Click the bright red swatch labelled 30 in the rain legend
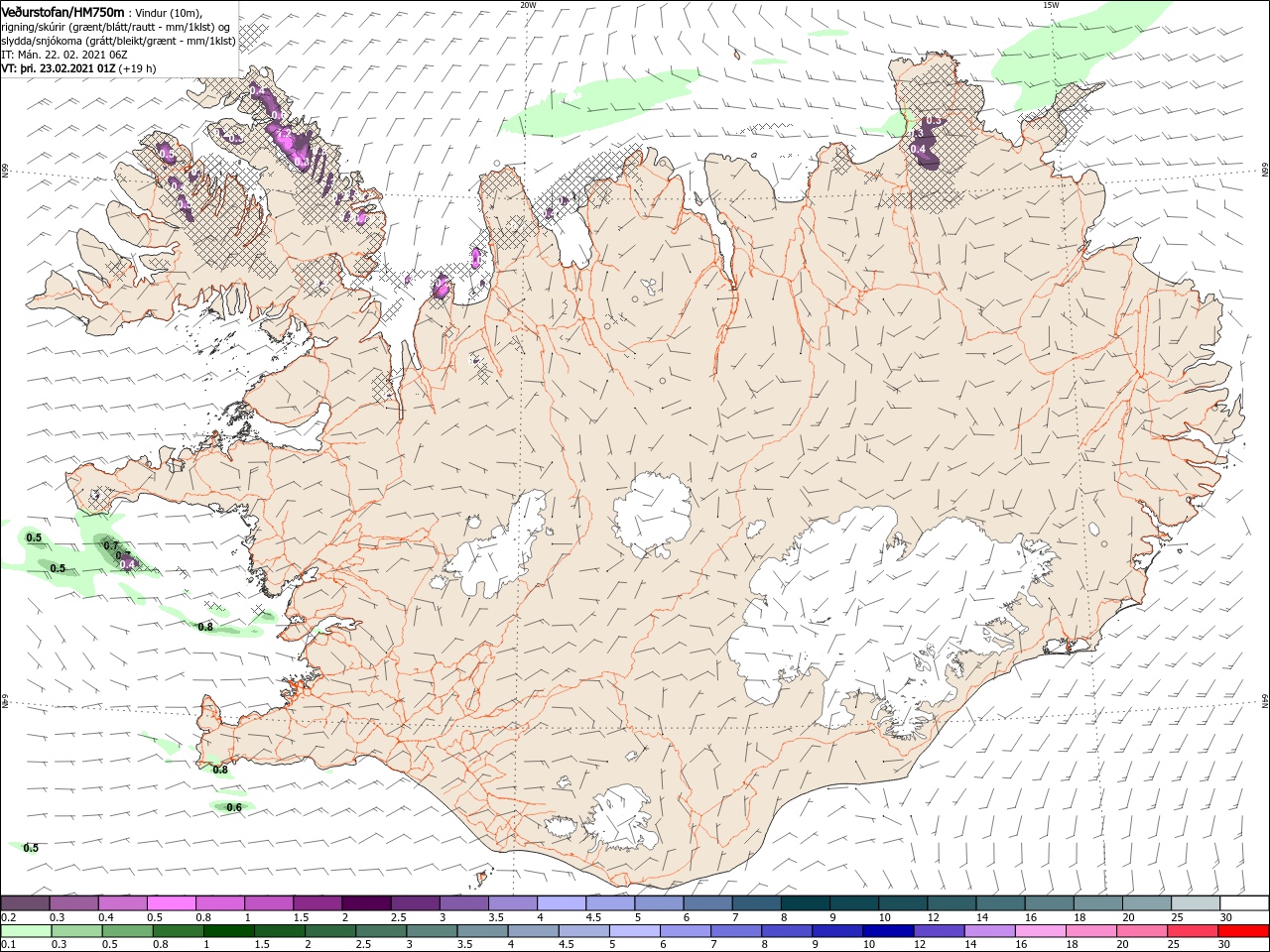Image resolution: width=1270 pixels, height=952 pixels. (1244, 931)
